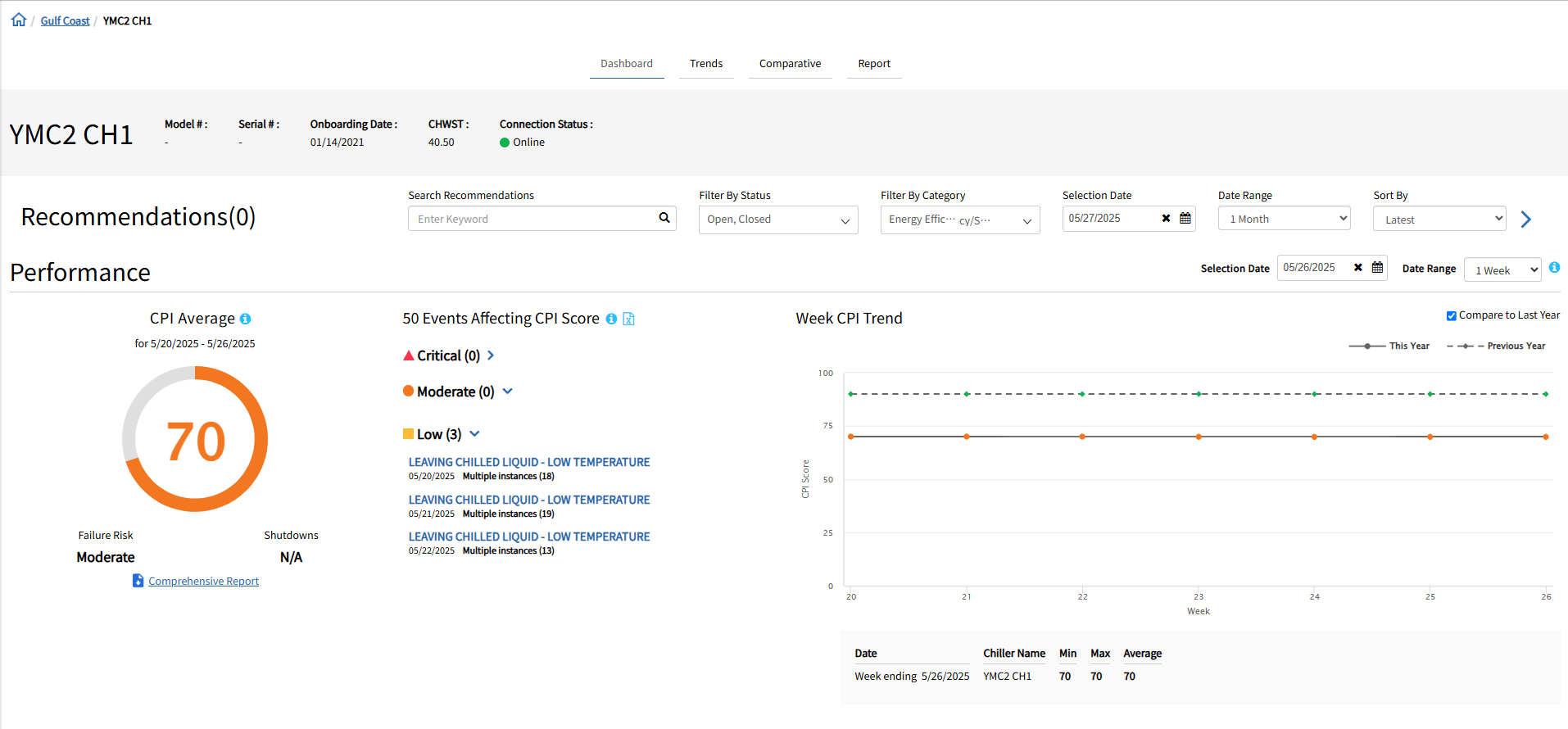The height and width of the screenshot is (729, 1568).
Task: Collapse the Moderate (0) events list
Action: pos(508,392)
